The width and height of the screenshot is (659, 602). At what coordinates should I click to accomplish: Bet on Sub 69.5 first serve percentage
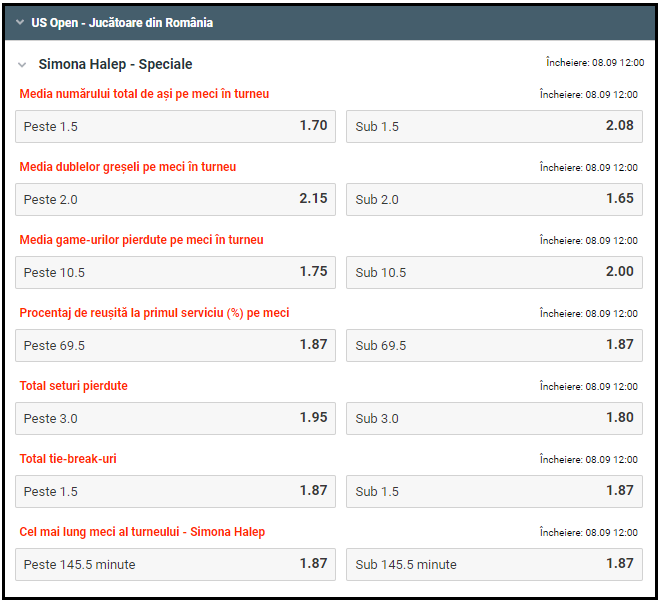[494, 345]
